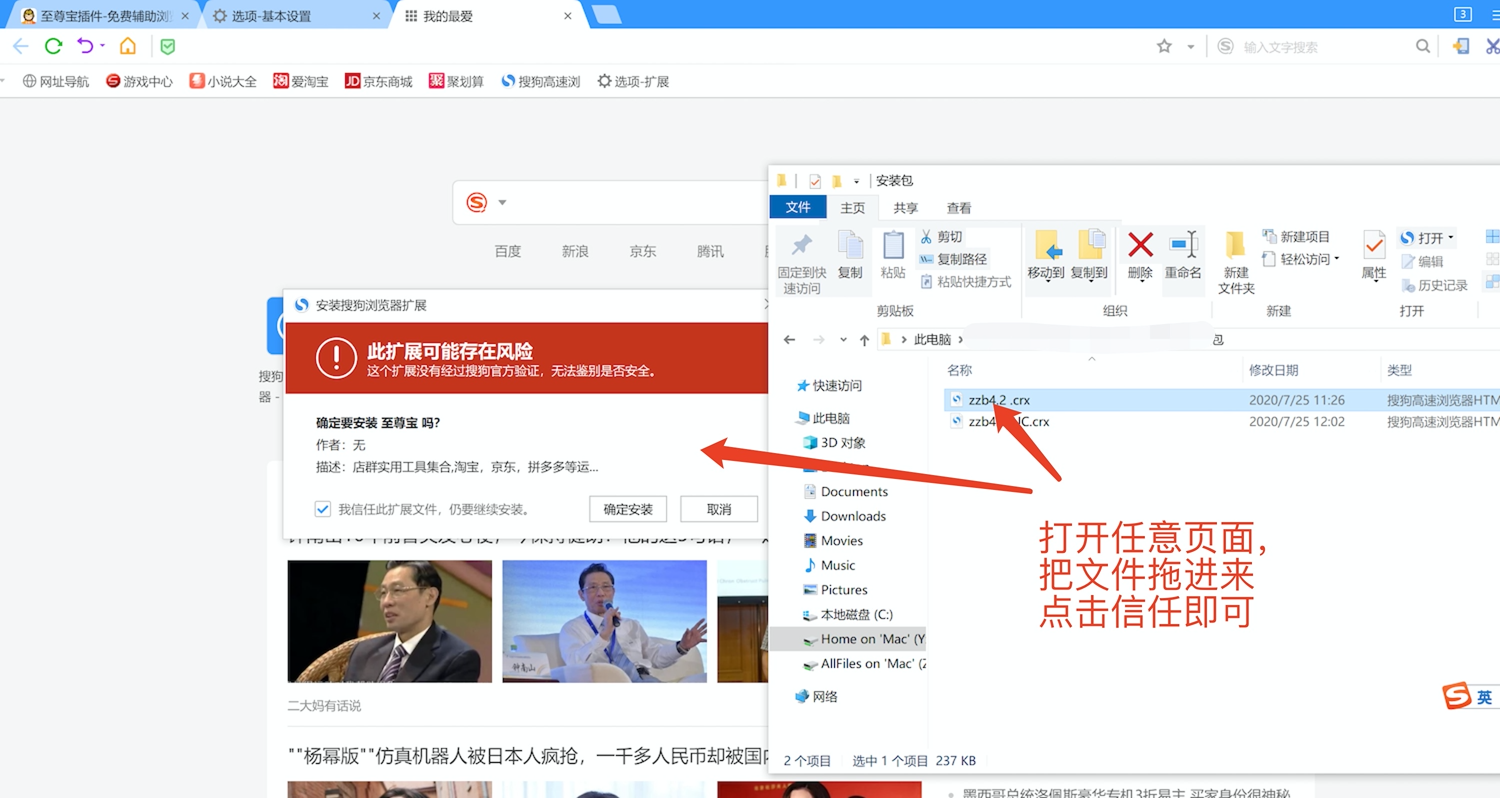Open the 选项-扩展 bookmark
Screen dimensions: 1500x798
tap(633, 82)
